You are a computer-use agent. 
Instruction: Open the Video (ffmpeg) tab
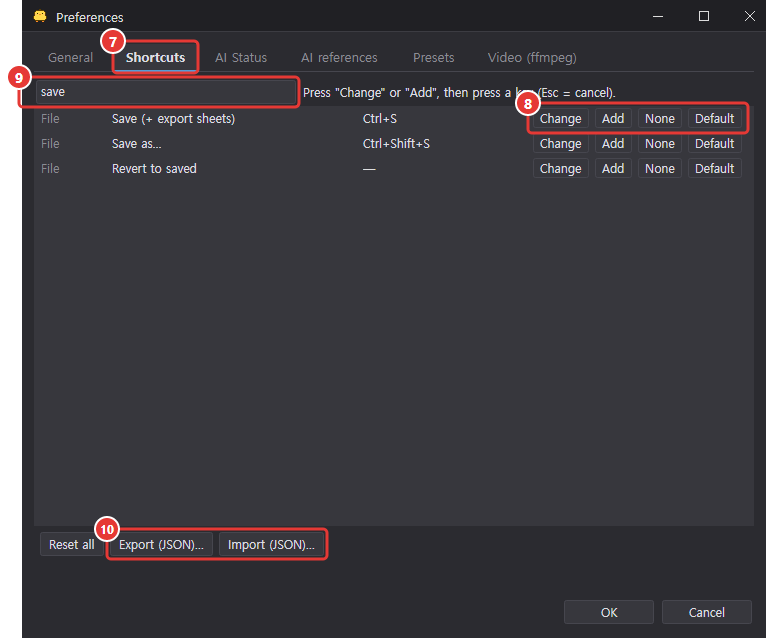point(532,58)
